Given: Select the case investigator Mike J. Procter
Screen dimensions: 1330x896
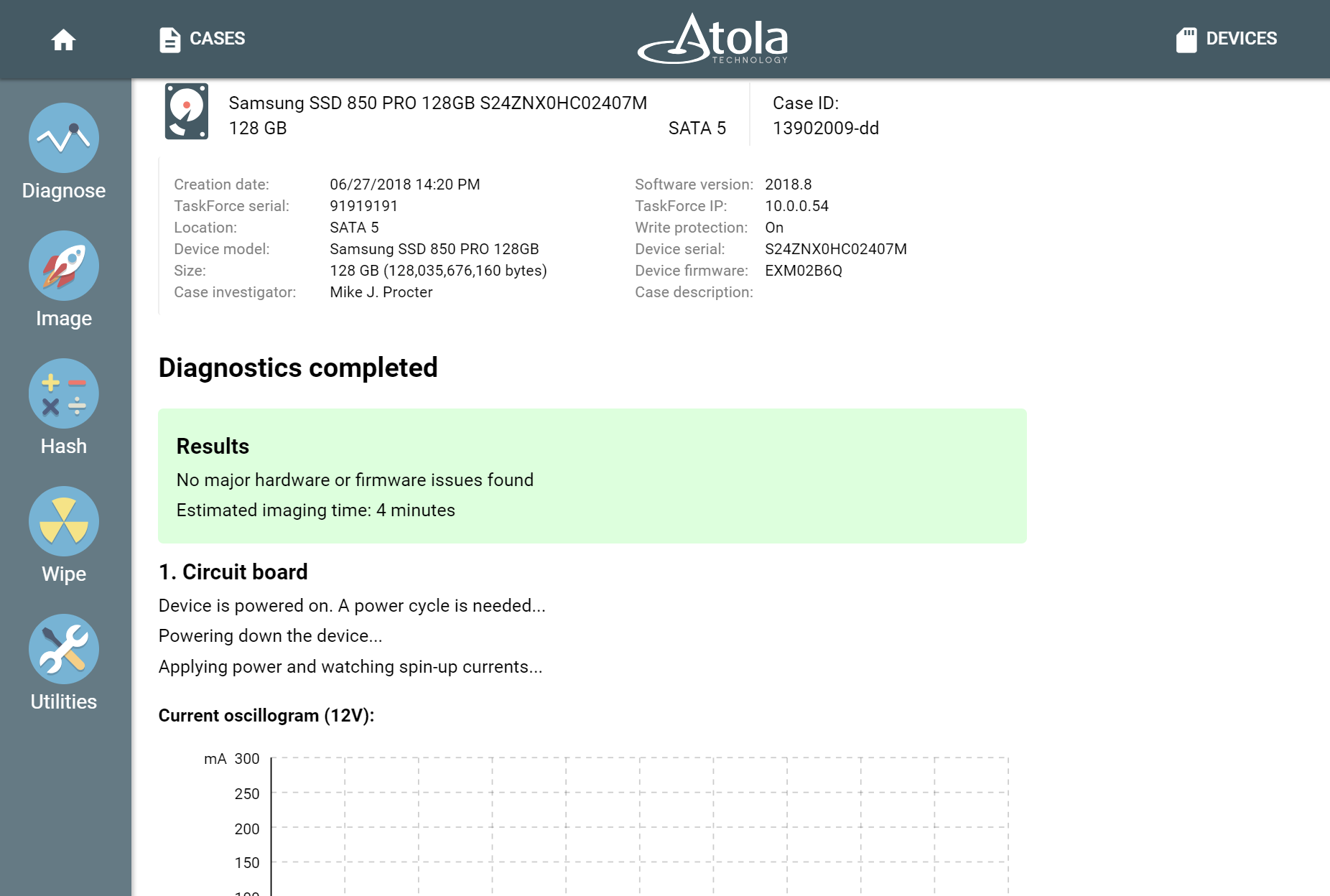Looking at the screenshot, I should [381, 291].
